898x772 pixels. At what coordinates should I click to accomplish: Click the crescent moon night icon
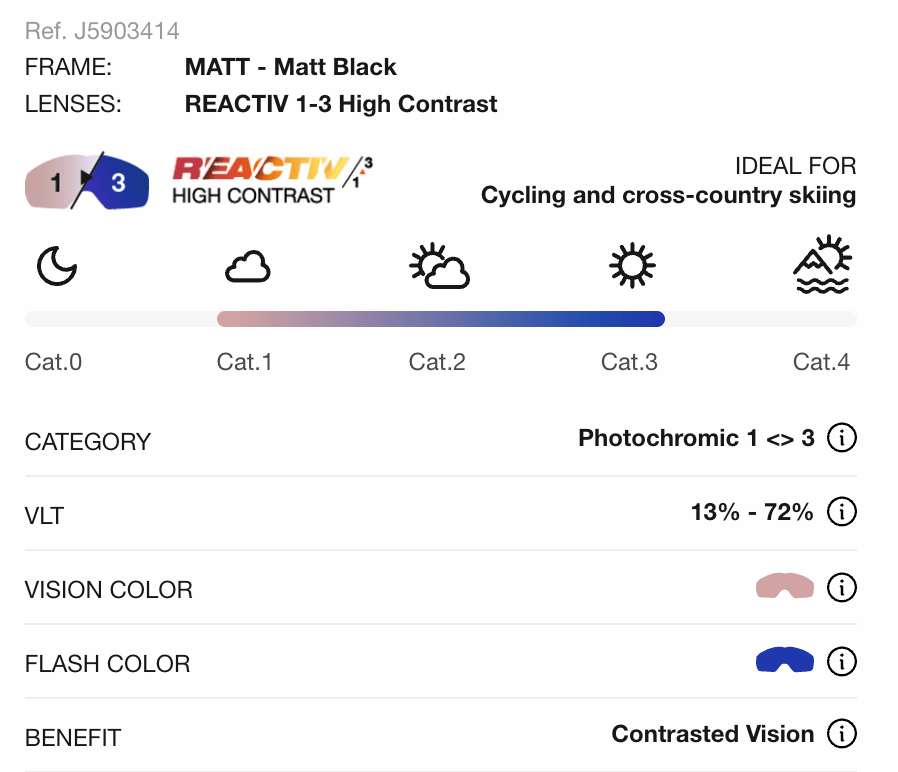[x=57, y=267]
